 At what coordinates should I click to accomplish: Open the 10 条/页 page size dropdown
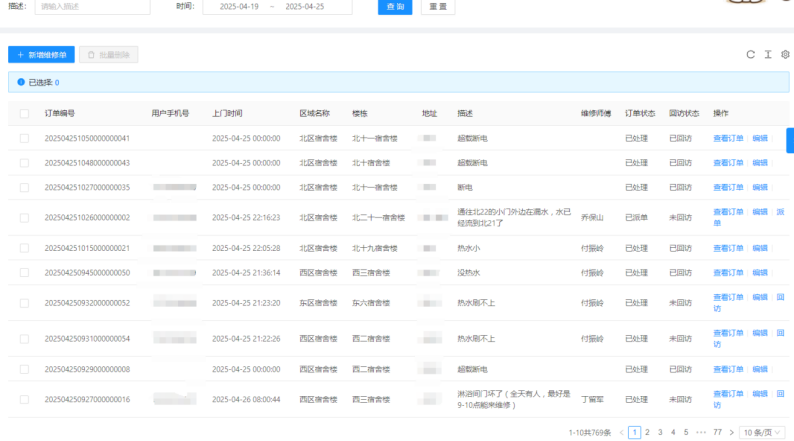(762, 432)
